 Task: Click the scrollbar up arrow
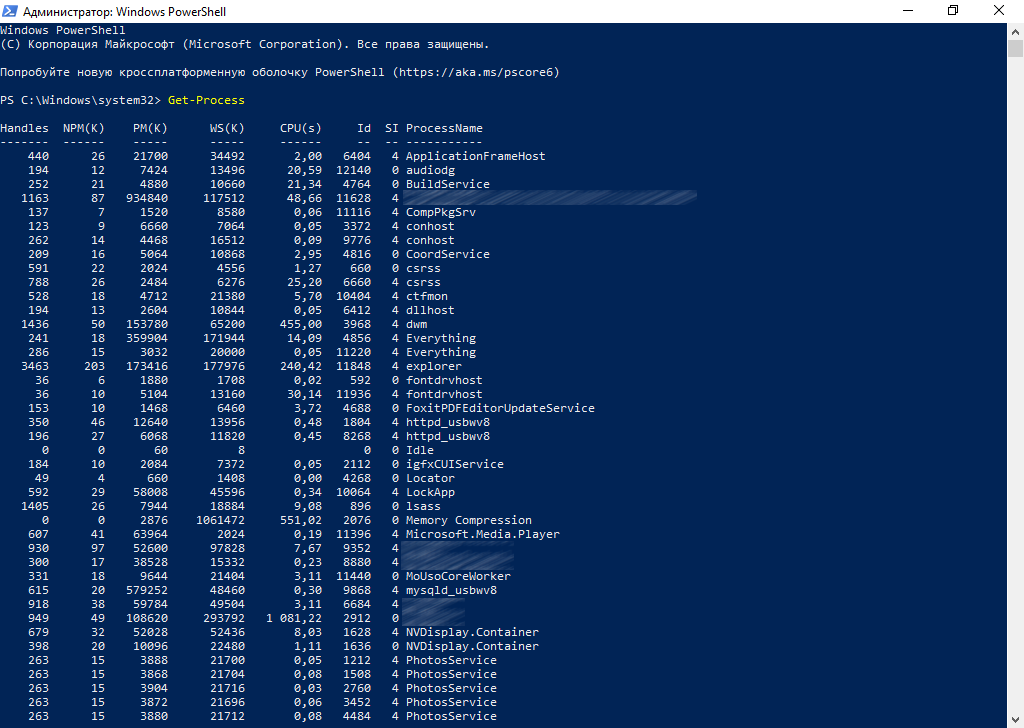pos(1015,30)
